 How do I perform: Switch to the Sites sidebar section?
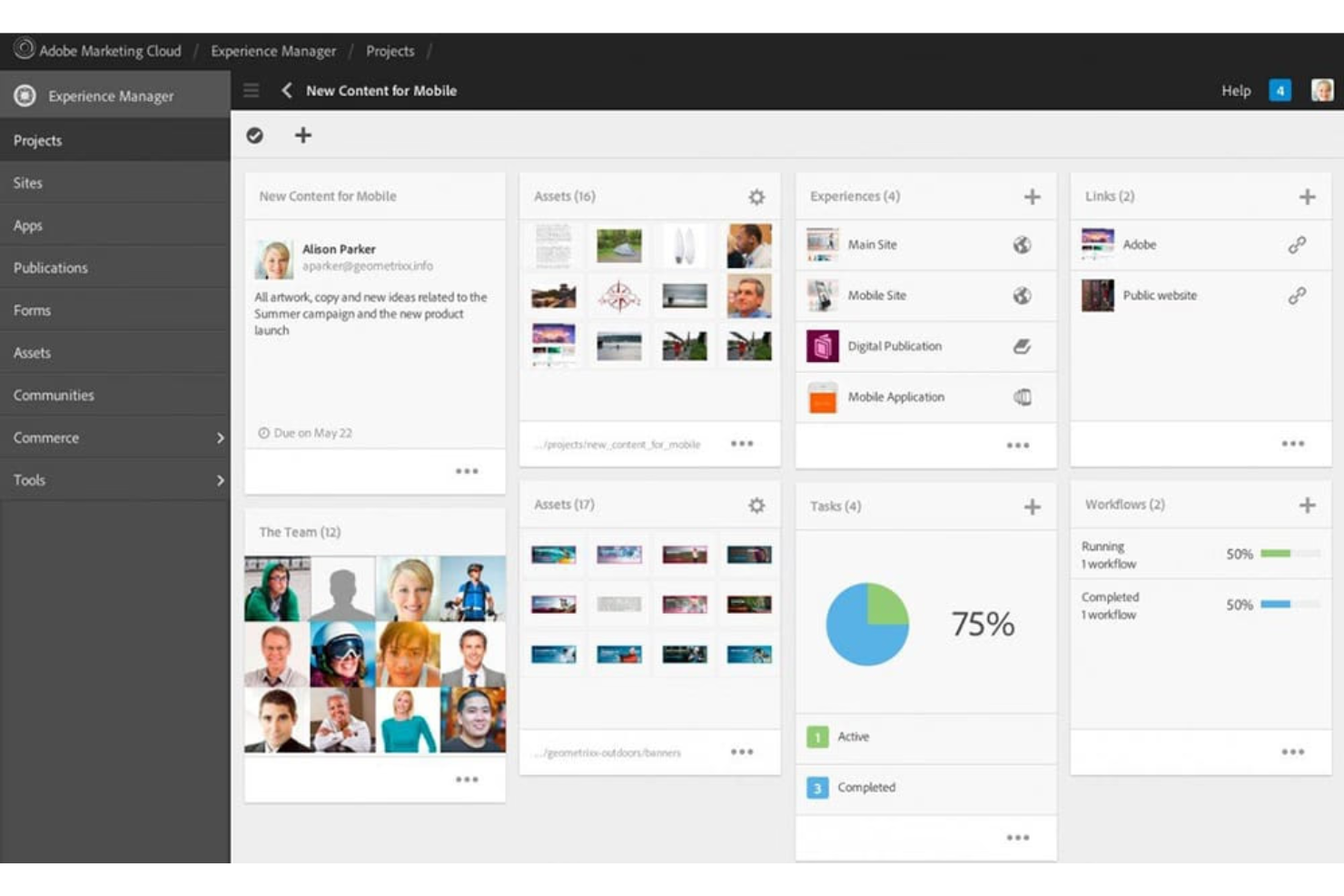pos(28,182)
